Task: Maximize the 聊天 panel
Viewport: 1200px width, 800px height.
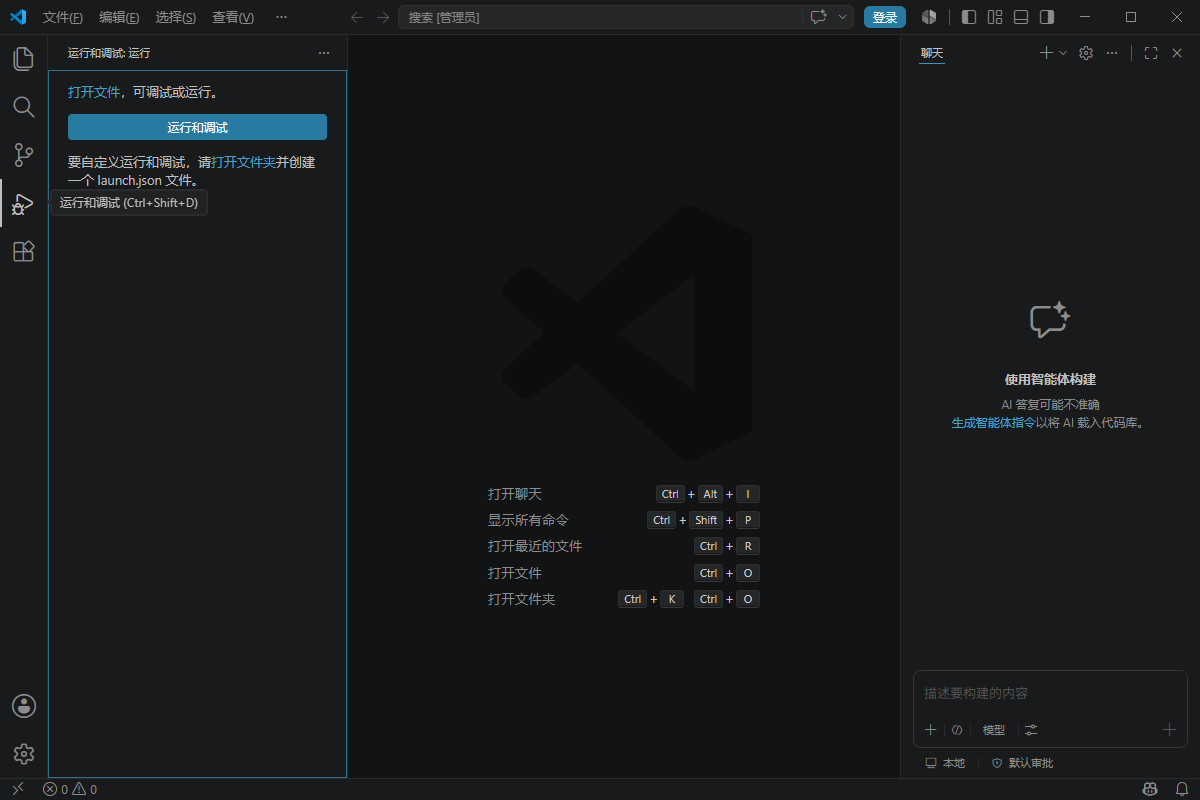Action: [1151, 53]
